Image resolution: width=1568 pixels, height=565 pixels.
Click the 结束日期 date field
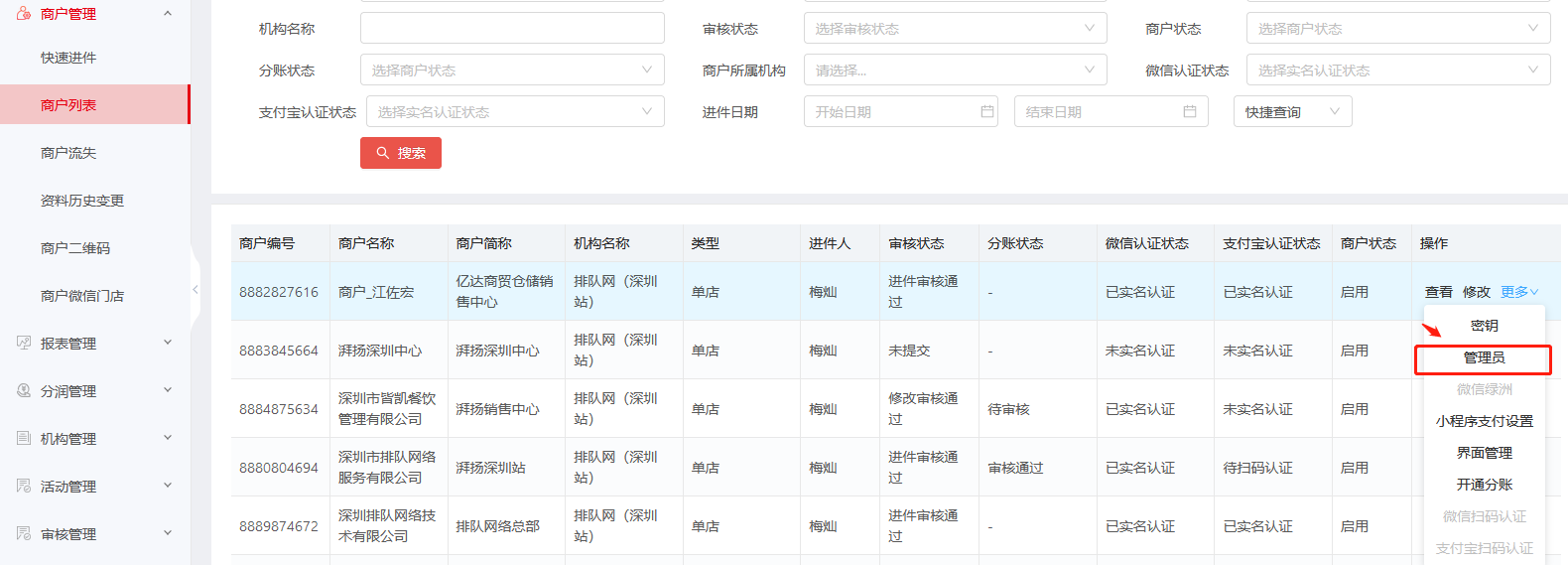pyautogui.click(x=1111, y=111)
